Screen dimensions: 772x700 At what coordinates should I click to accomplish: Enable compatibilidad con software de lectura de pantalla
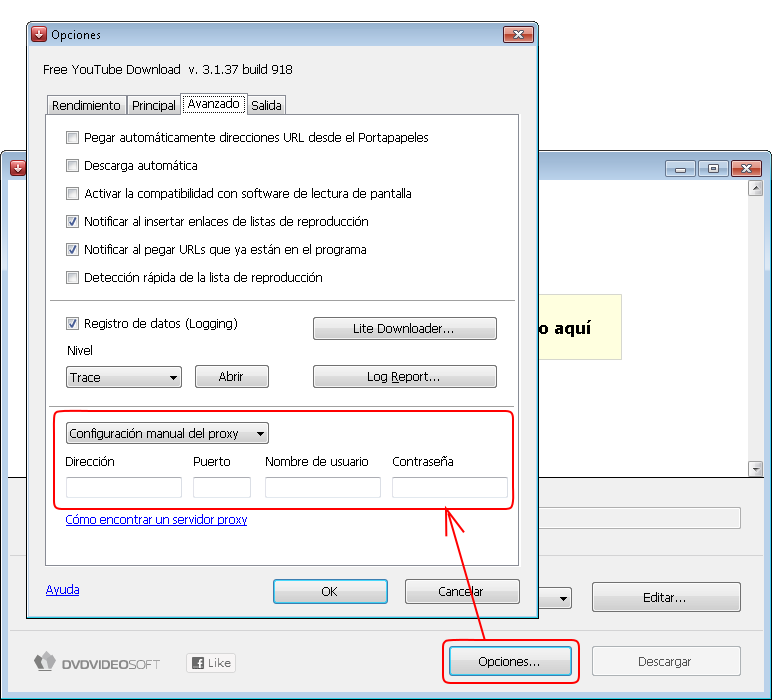(72, 193)
